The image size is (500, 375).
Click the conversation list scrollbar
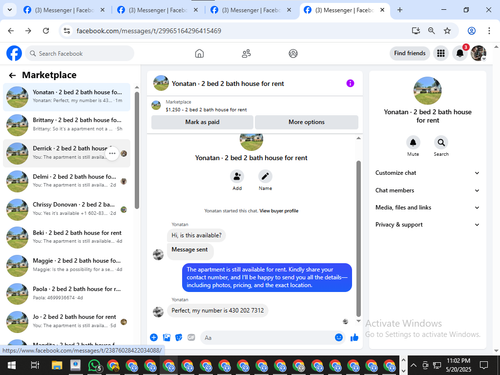(137, 150)
